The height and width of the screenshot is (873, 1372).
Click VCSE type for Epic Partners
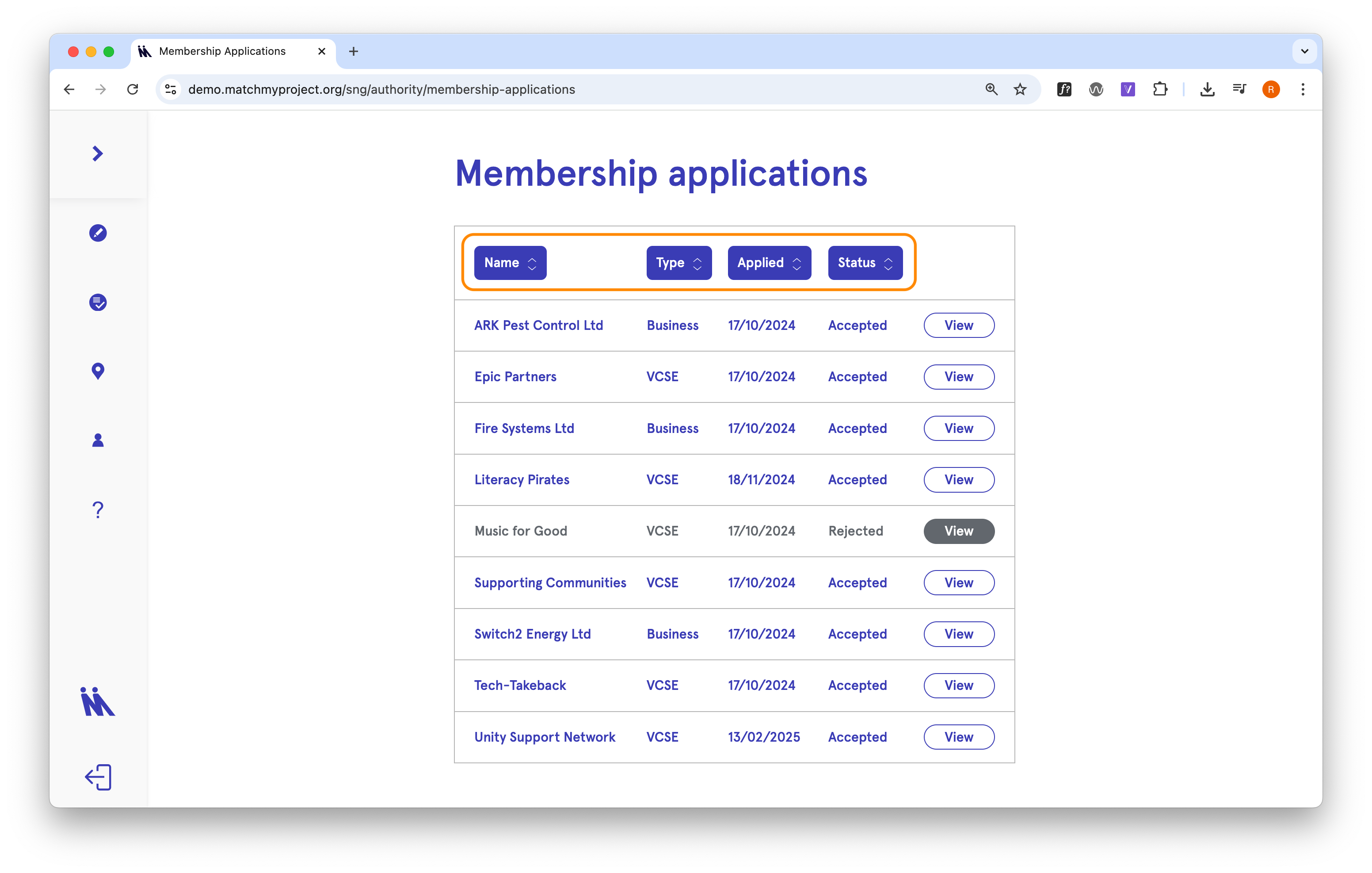click(x=662, y=377)
